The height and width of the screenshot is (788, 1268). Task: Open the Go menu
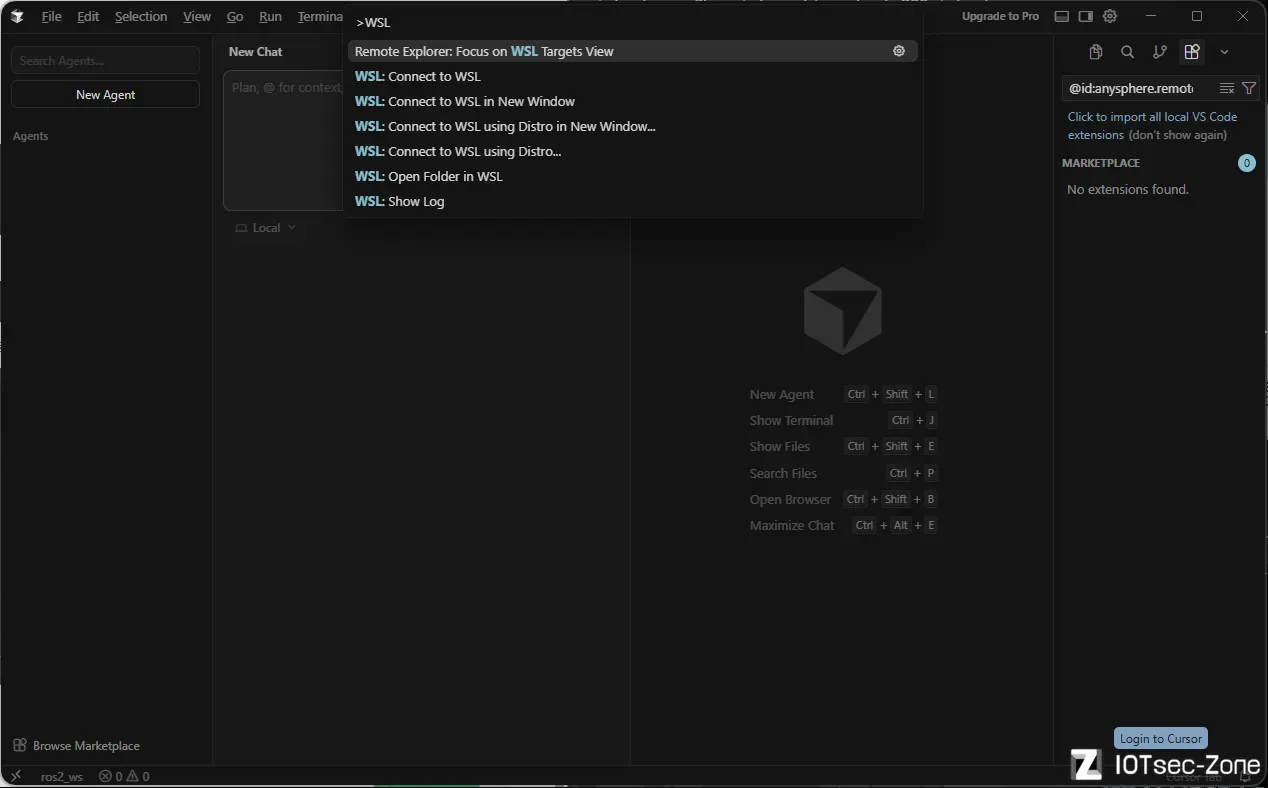[x=235, y=16]
